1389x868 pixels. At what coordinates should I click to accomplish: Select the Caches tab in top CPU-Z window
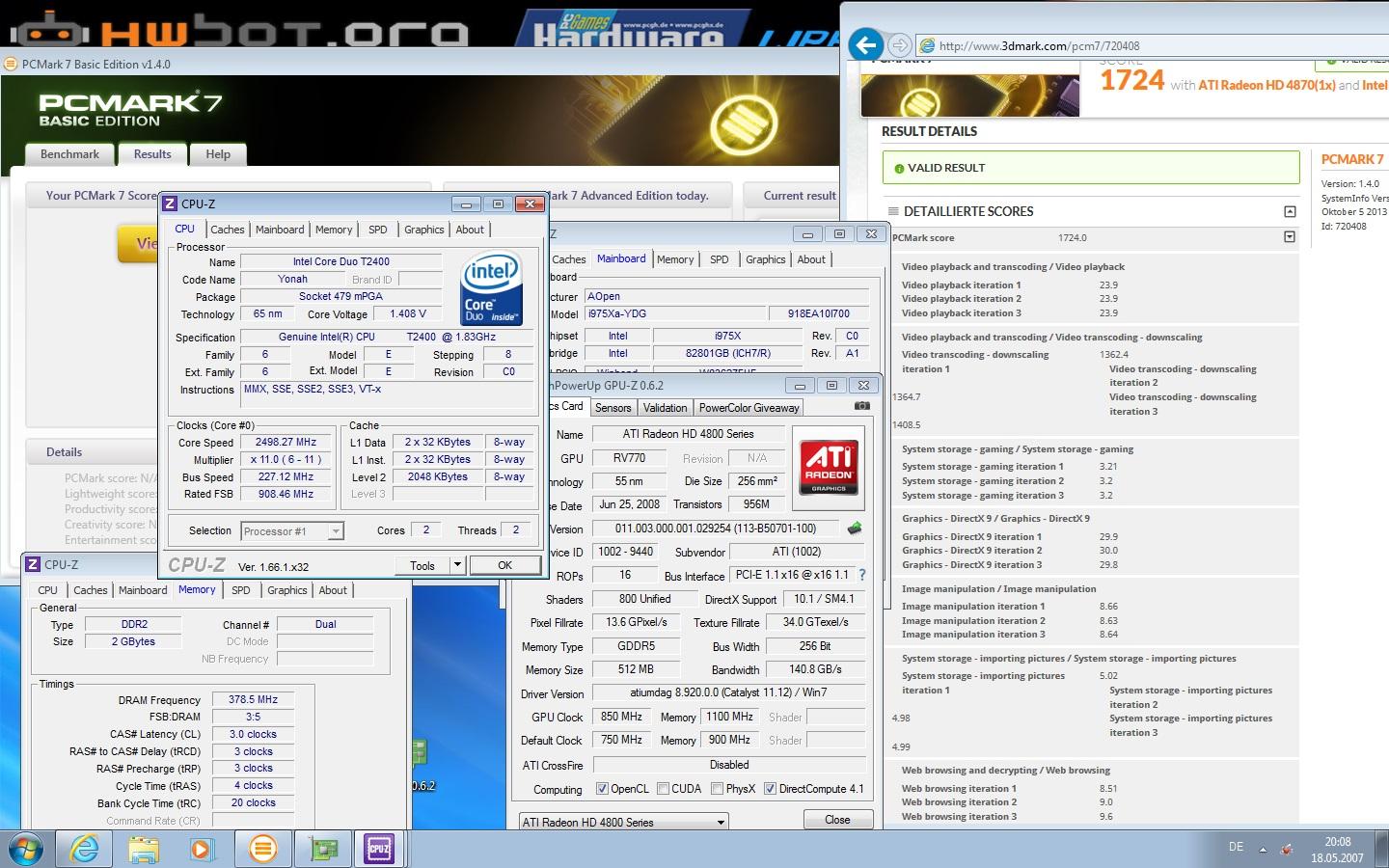[228, 230]
